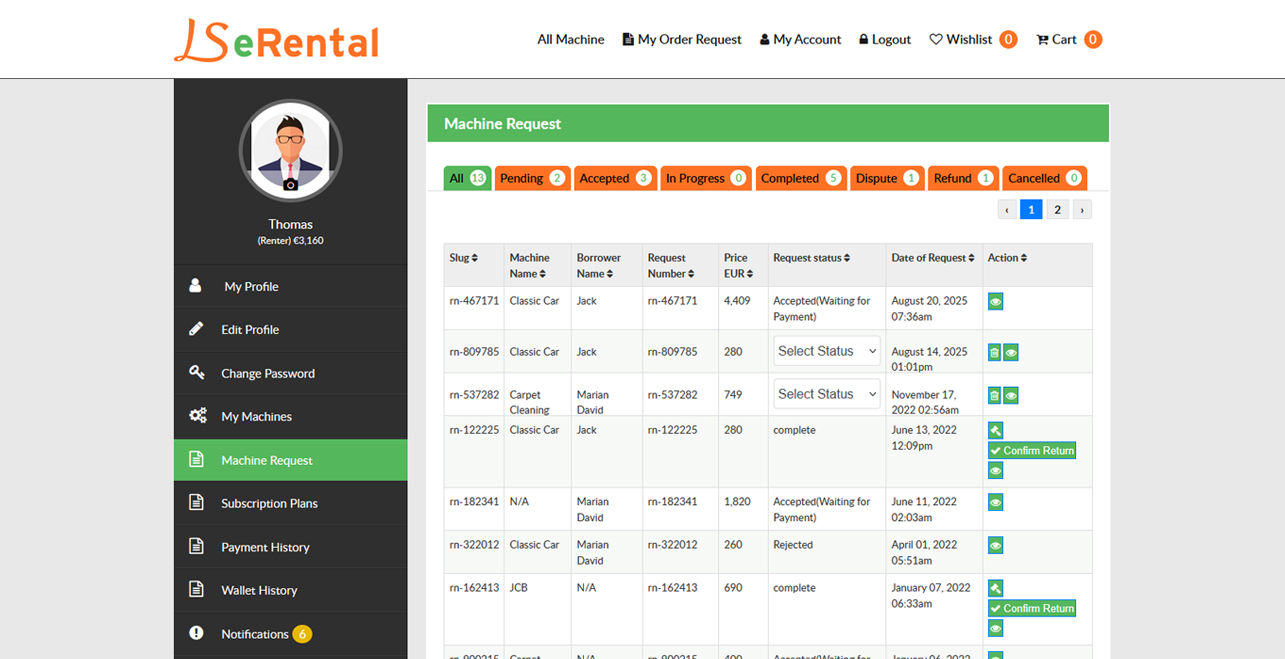Switch to the Pending tab
The height and width of the screenshot is (659, 1285).
pos(532,178)
